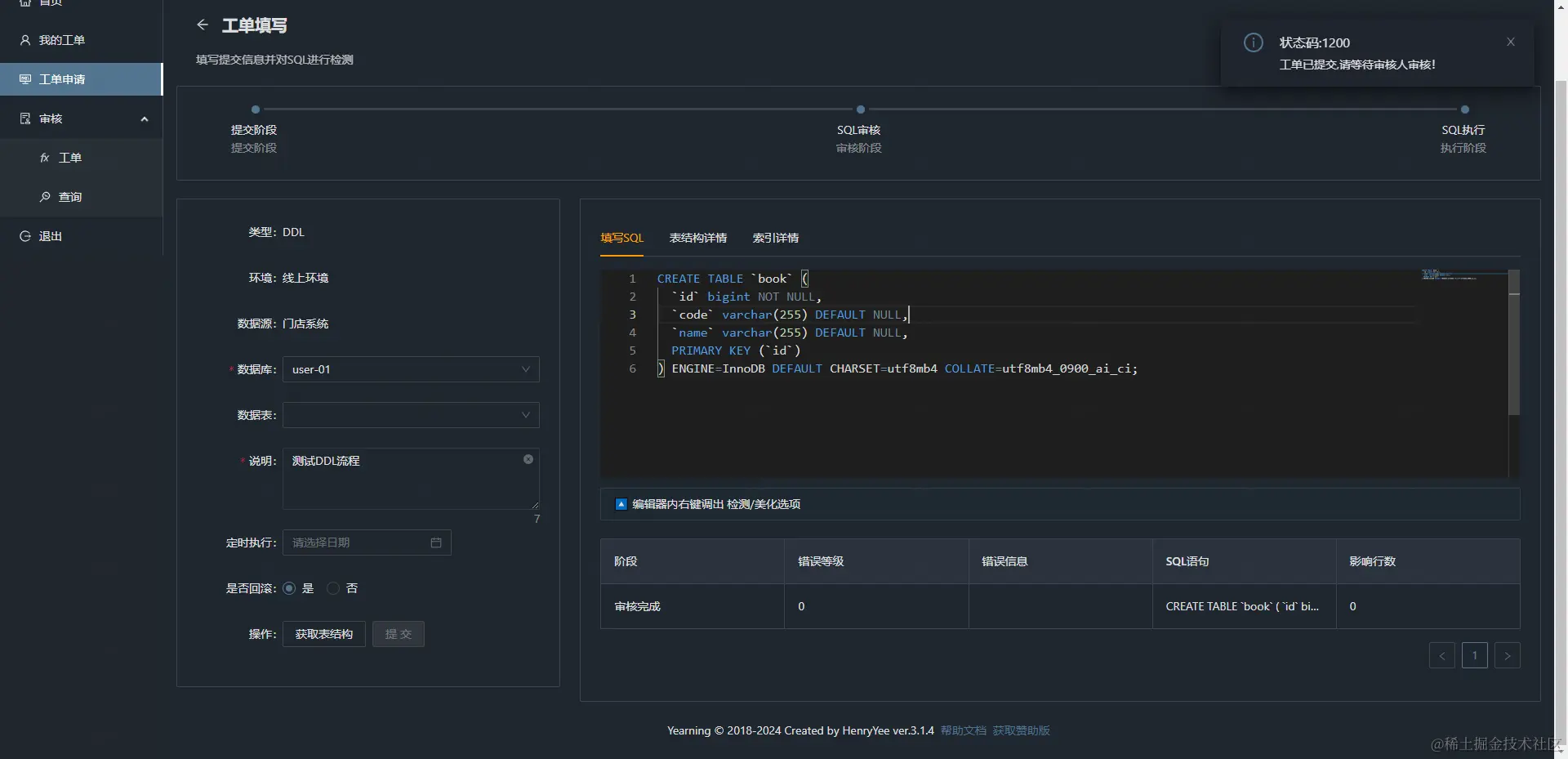Click the back arrow beside 工单填写

[x=203, y=25]
